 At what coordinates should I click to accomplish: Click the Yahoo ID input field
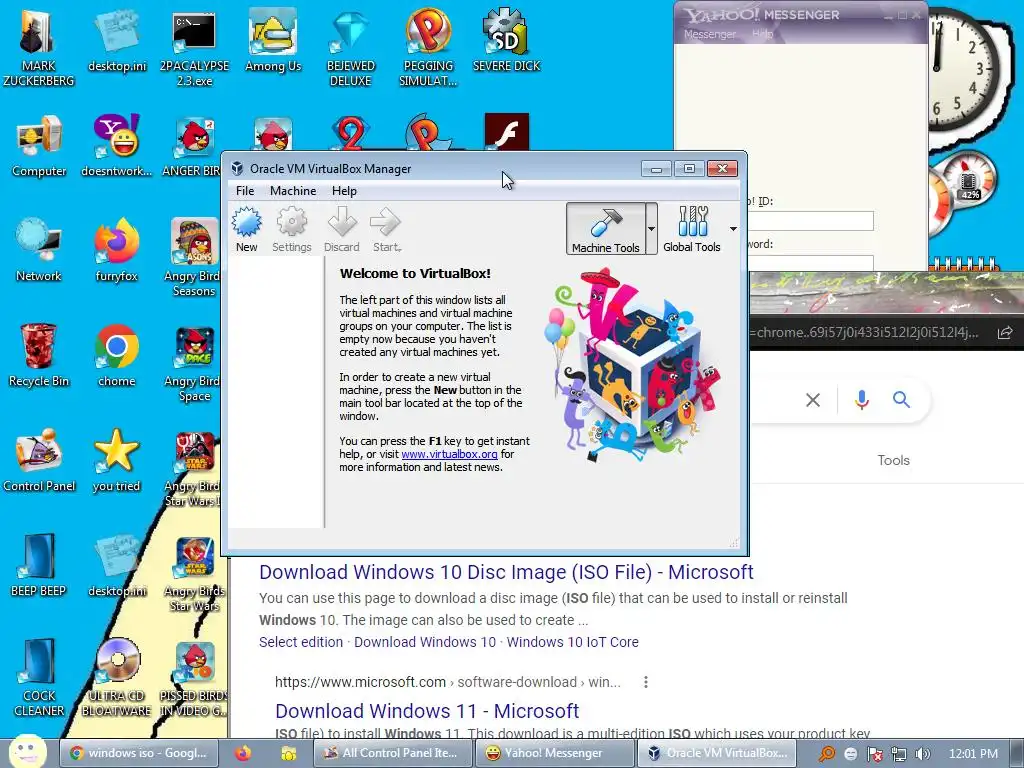pyautogui.click(x=811, y=221)
